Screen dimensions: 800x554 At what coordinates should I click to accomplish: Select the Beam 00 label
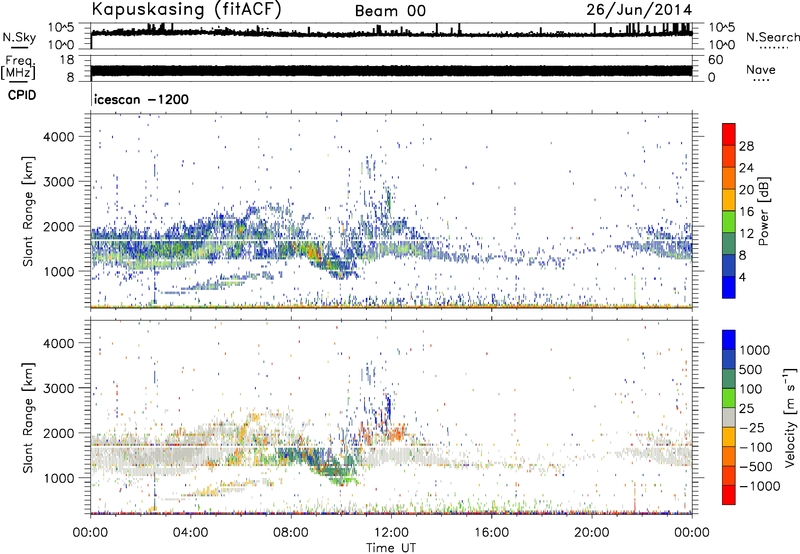click(390, 11)
